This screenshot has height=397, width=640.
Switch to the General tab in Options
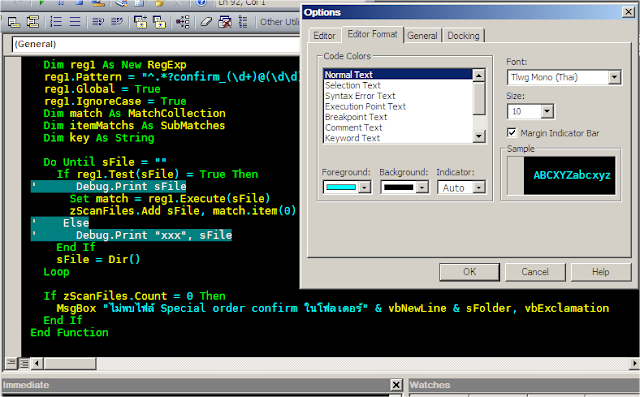pos(422,35)
